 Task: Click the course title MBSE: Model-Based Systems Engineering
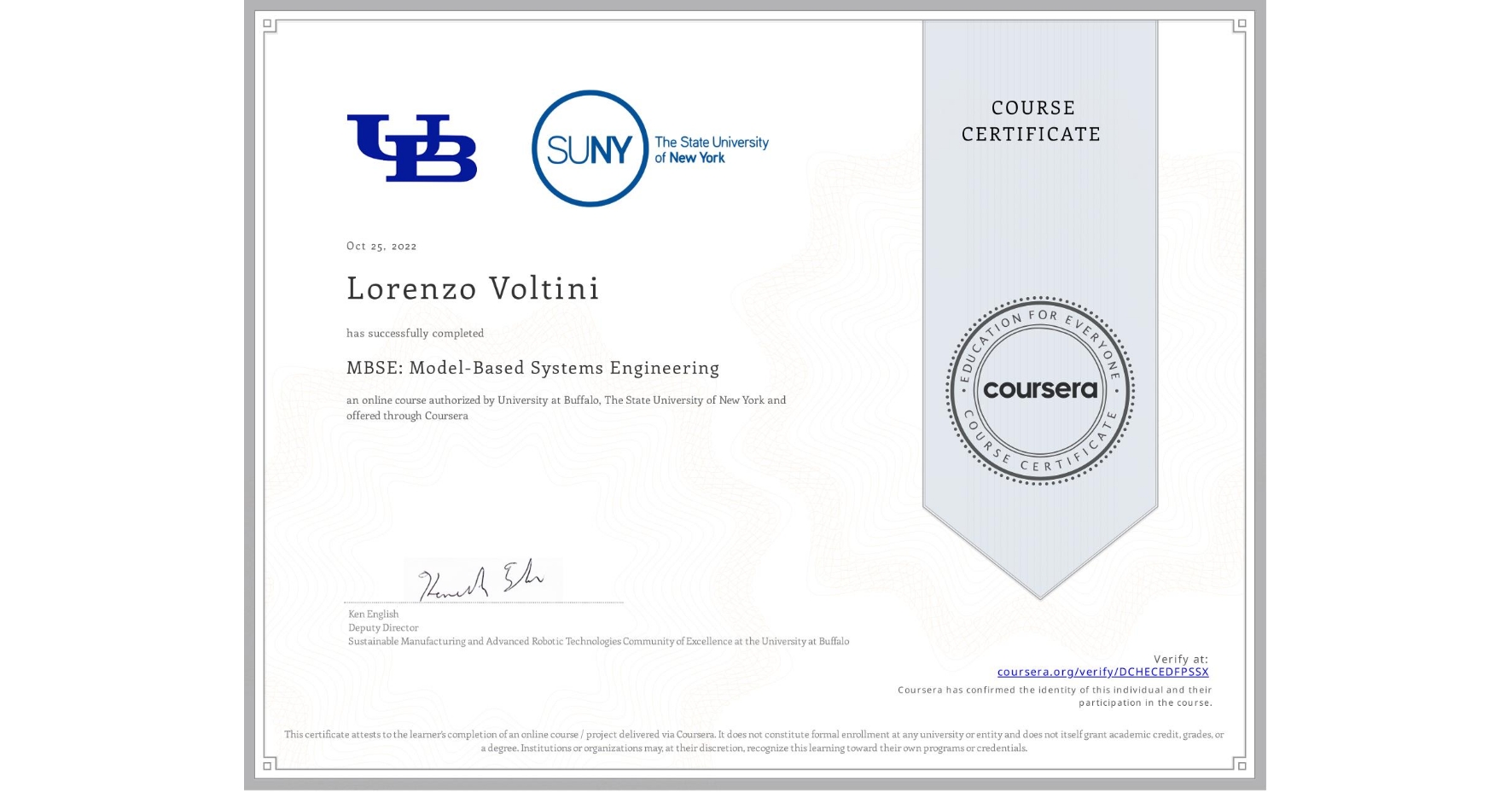532,368
